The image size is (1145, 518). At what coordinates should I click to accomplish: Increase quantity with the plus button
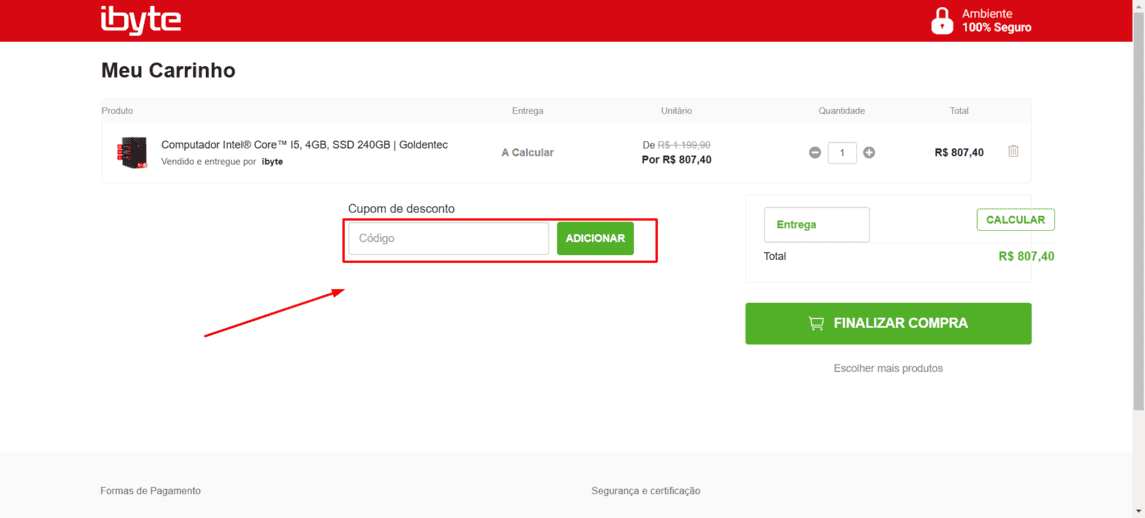pos(869,153)
